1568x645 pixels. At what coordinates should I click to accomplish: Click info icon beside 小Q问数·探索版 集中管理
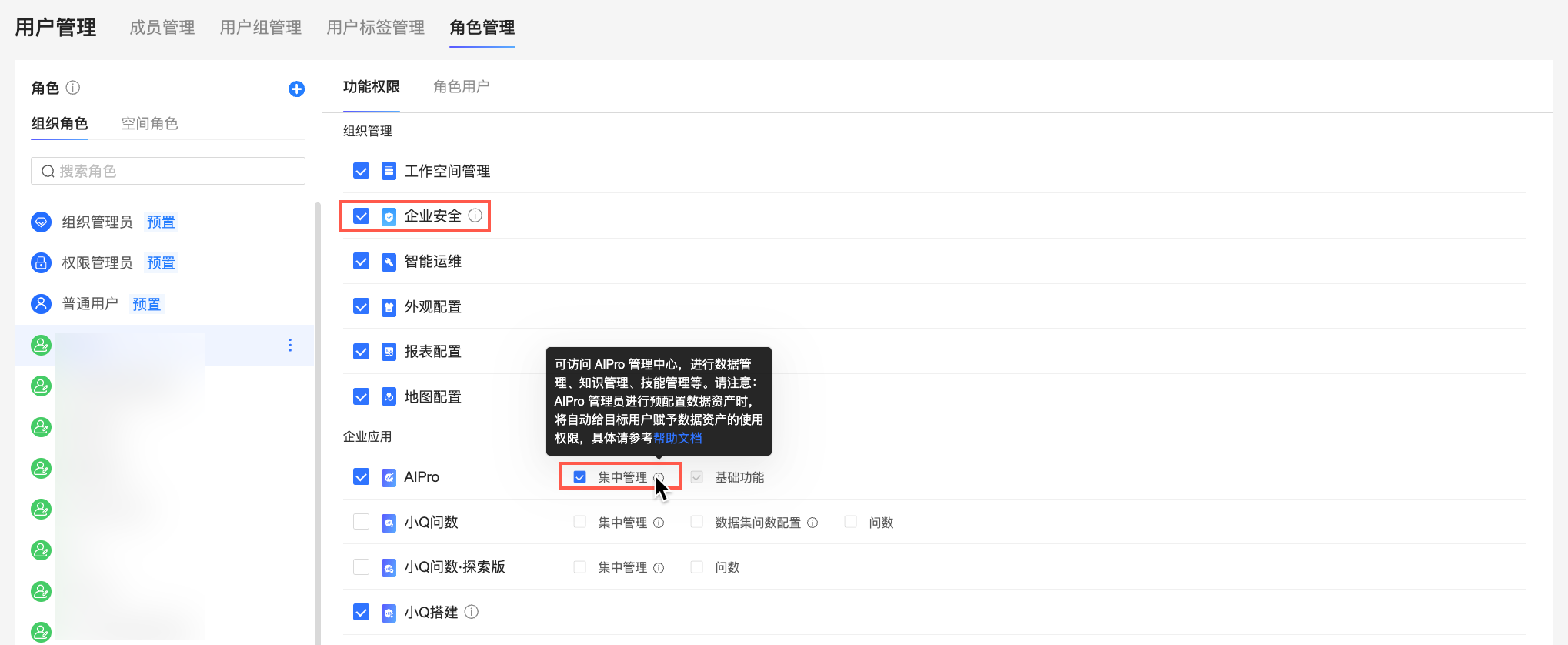tap(659, 568)
